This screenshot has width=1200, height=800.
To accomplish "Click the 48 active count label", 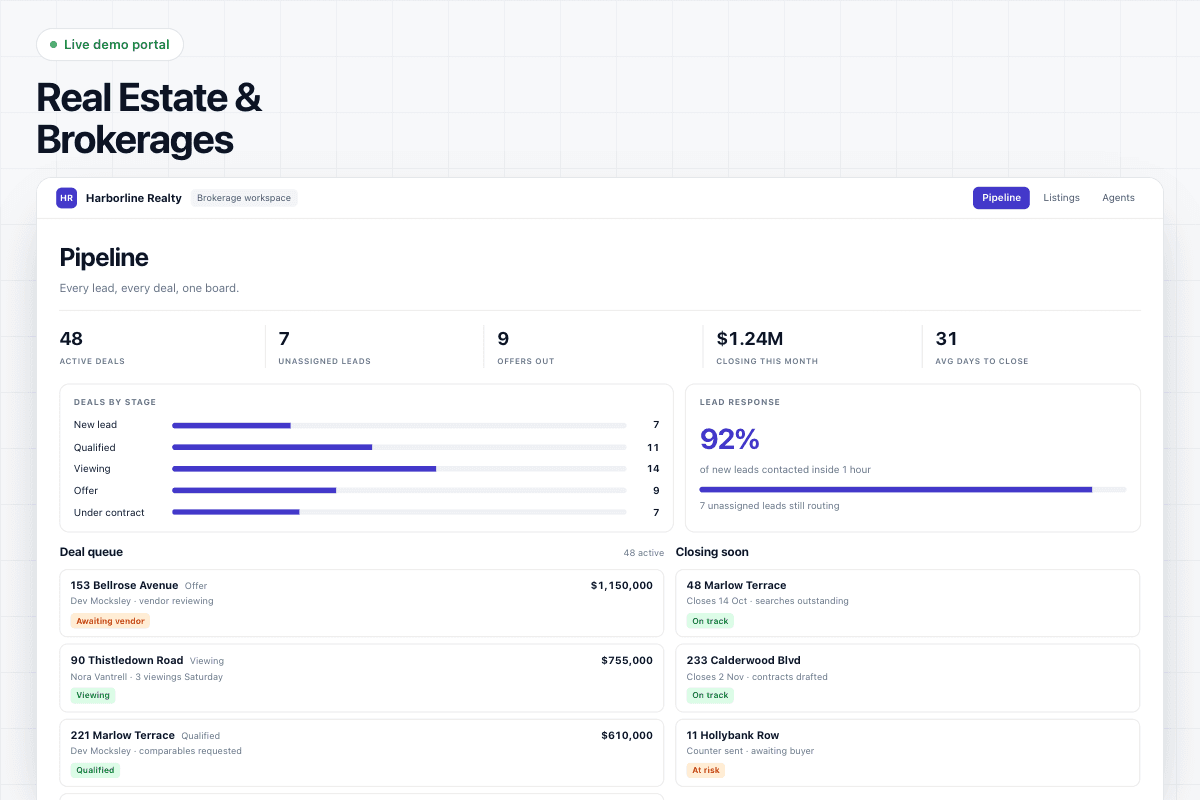I will click(x=643, y=552).
